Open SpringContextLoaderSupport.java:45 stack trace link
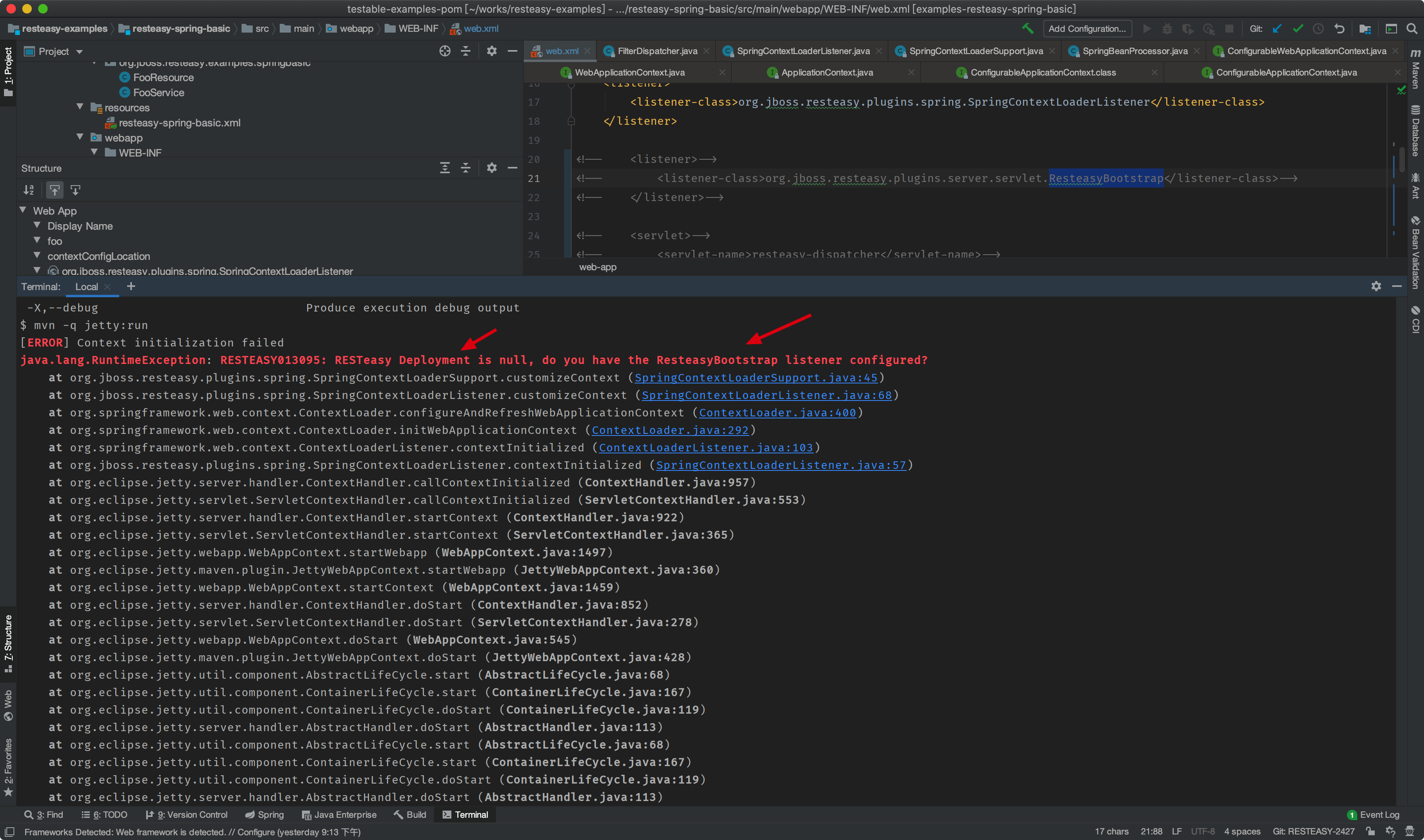 tap(756, 377)
